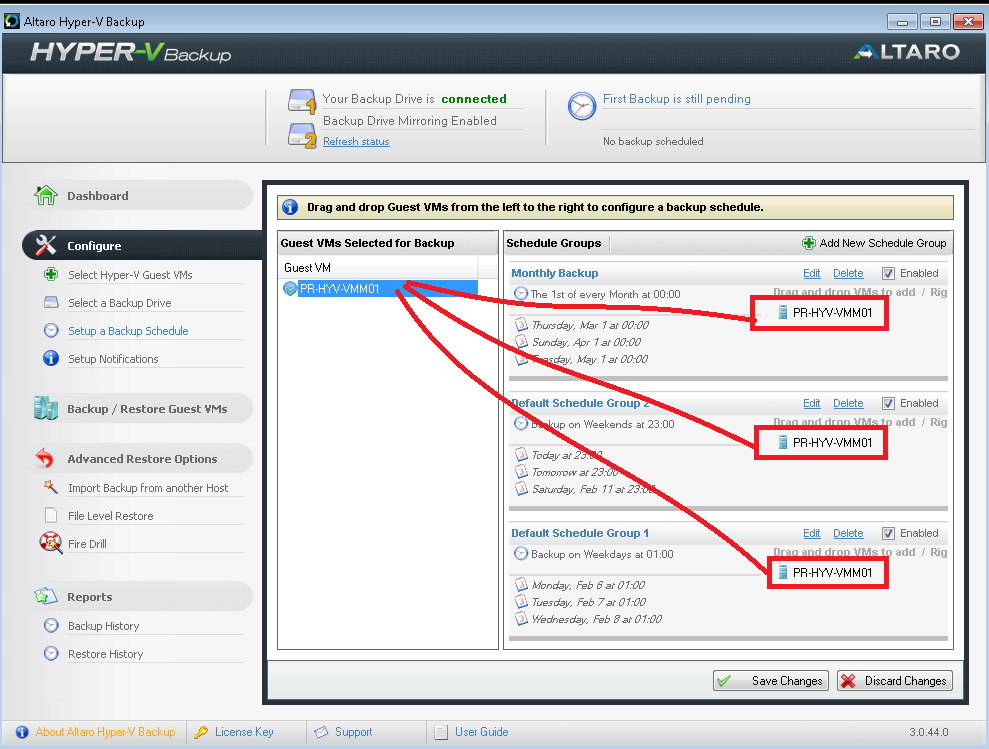Open the User Guide link
This screenshot has width=989, height=749.
coord(482,732)
